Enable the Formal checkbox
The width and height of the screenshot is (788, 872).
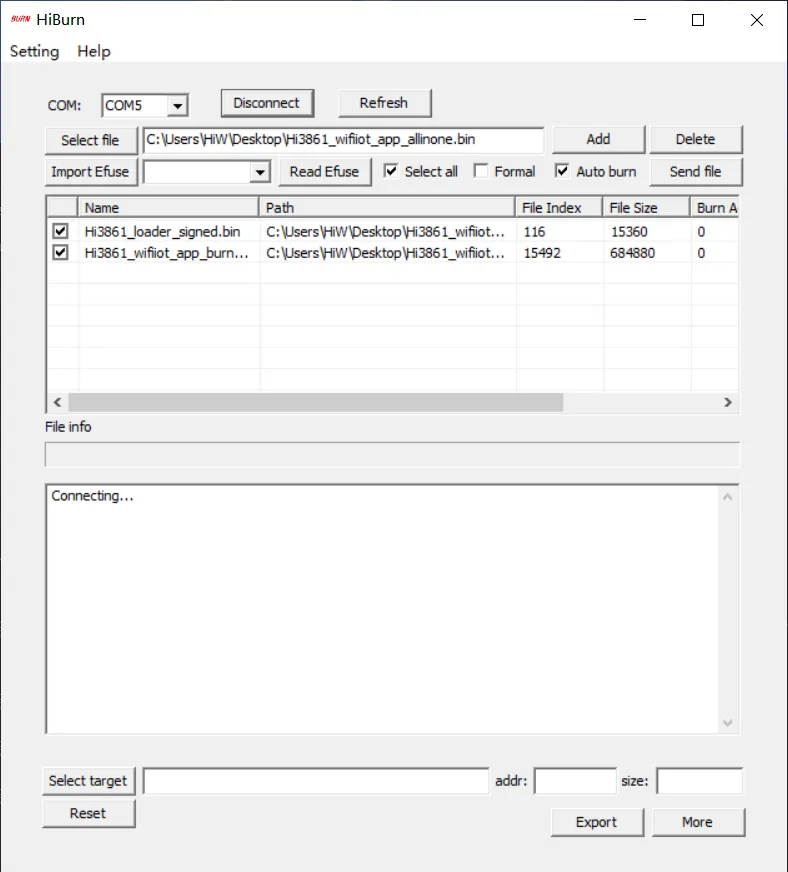(481, 171)
